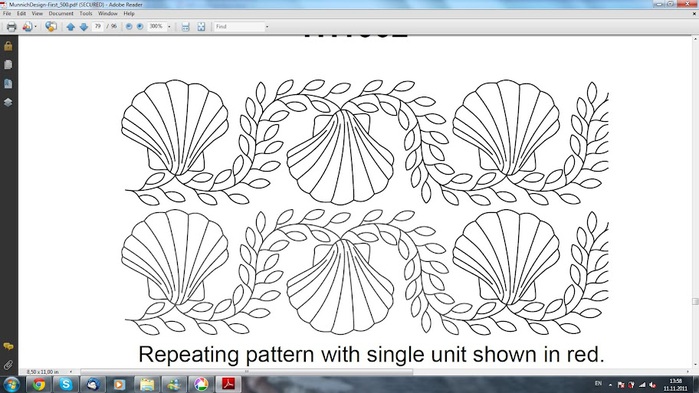
Task: Open the Document menu
Action: pos(61,14)
